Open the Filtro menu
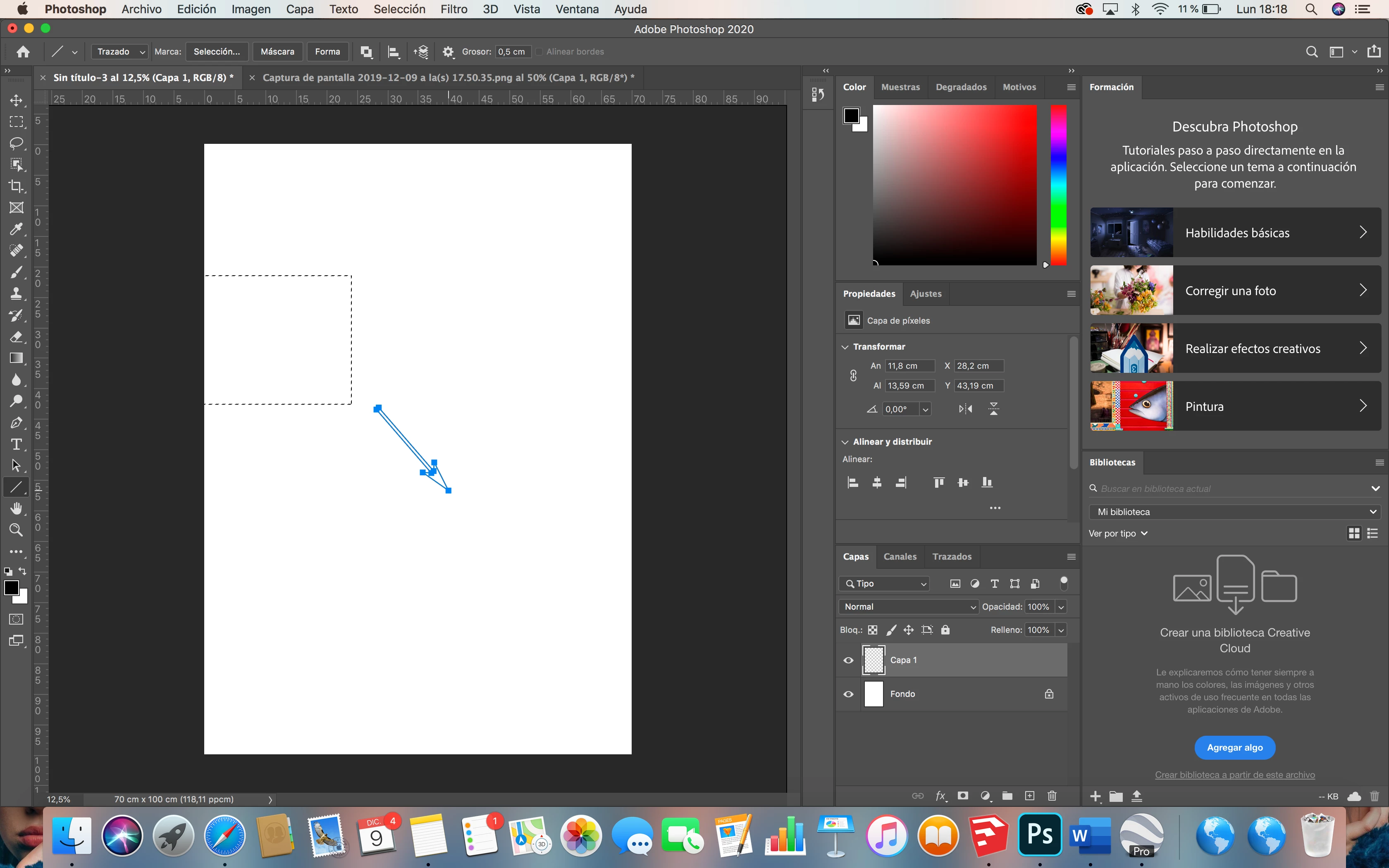 [x=453, y=9]
